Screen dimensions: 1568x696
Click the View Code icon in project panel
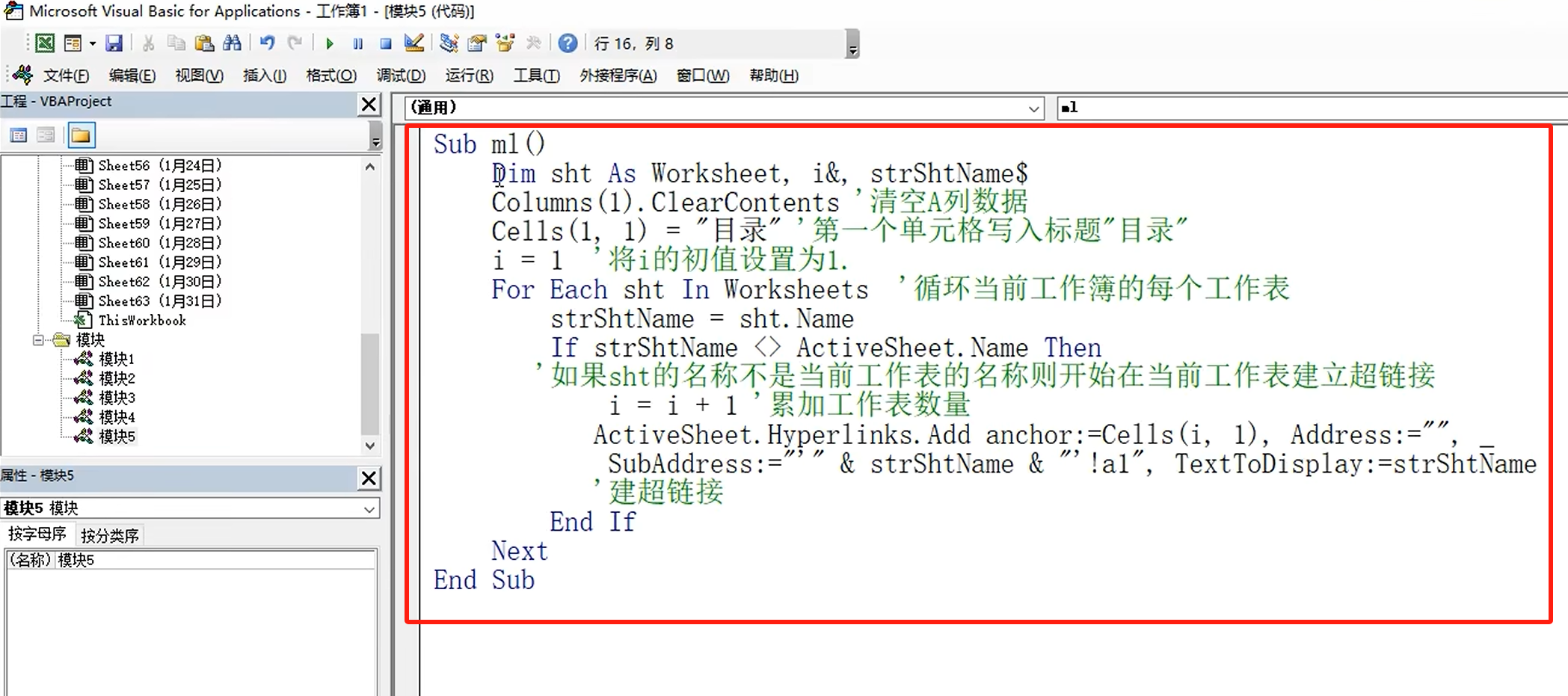pos(19,135)
